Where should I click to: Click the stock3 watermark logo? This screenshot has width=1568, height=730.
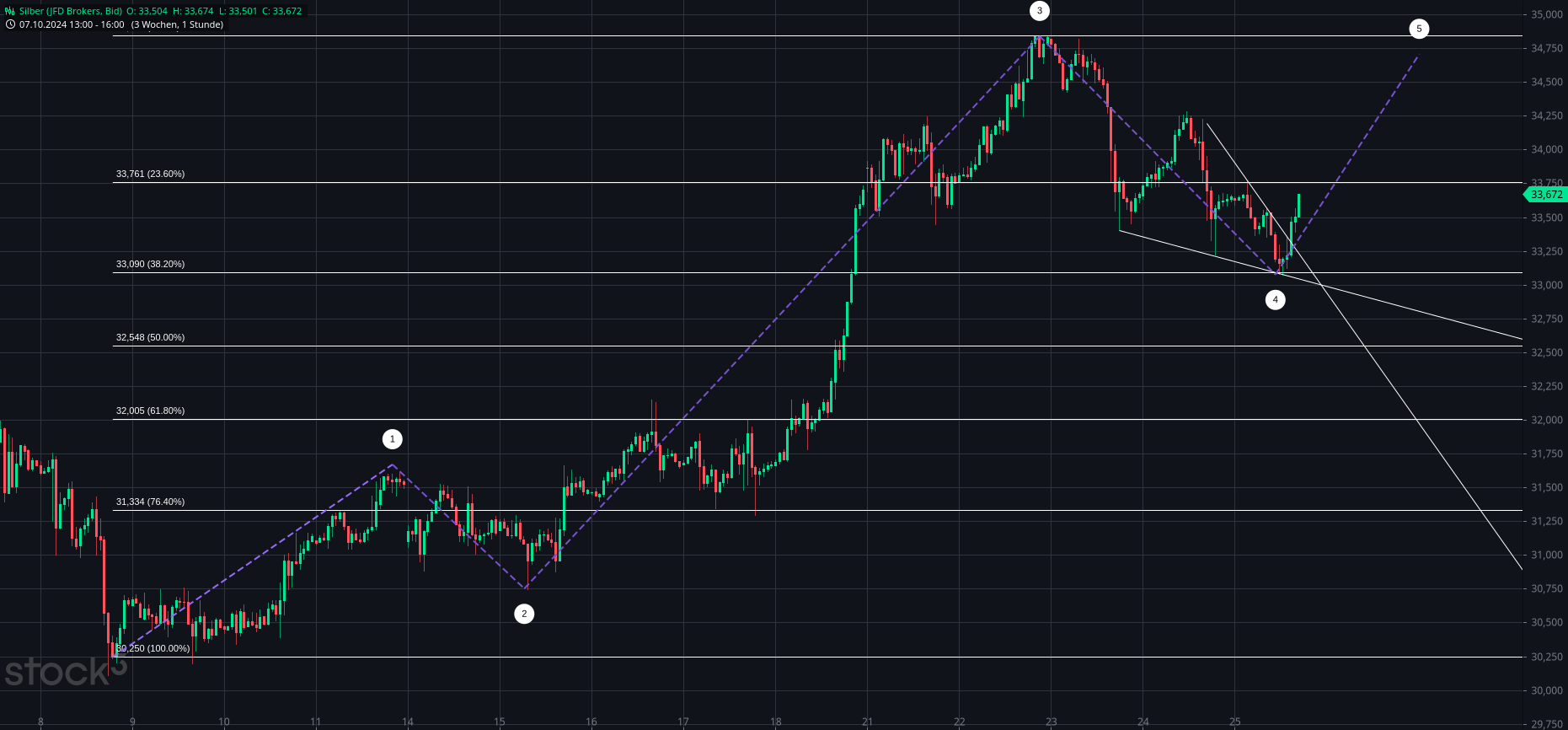point(64,672)
